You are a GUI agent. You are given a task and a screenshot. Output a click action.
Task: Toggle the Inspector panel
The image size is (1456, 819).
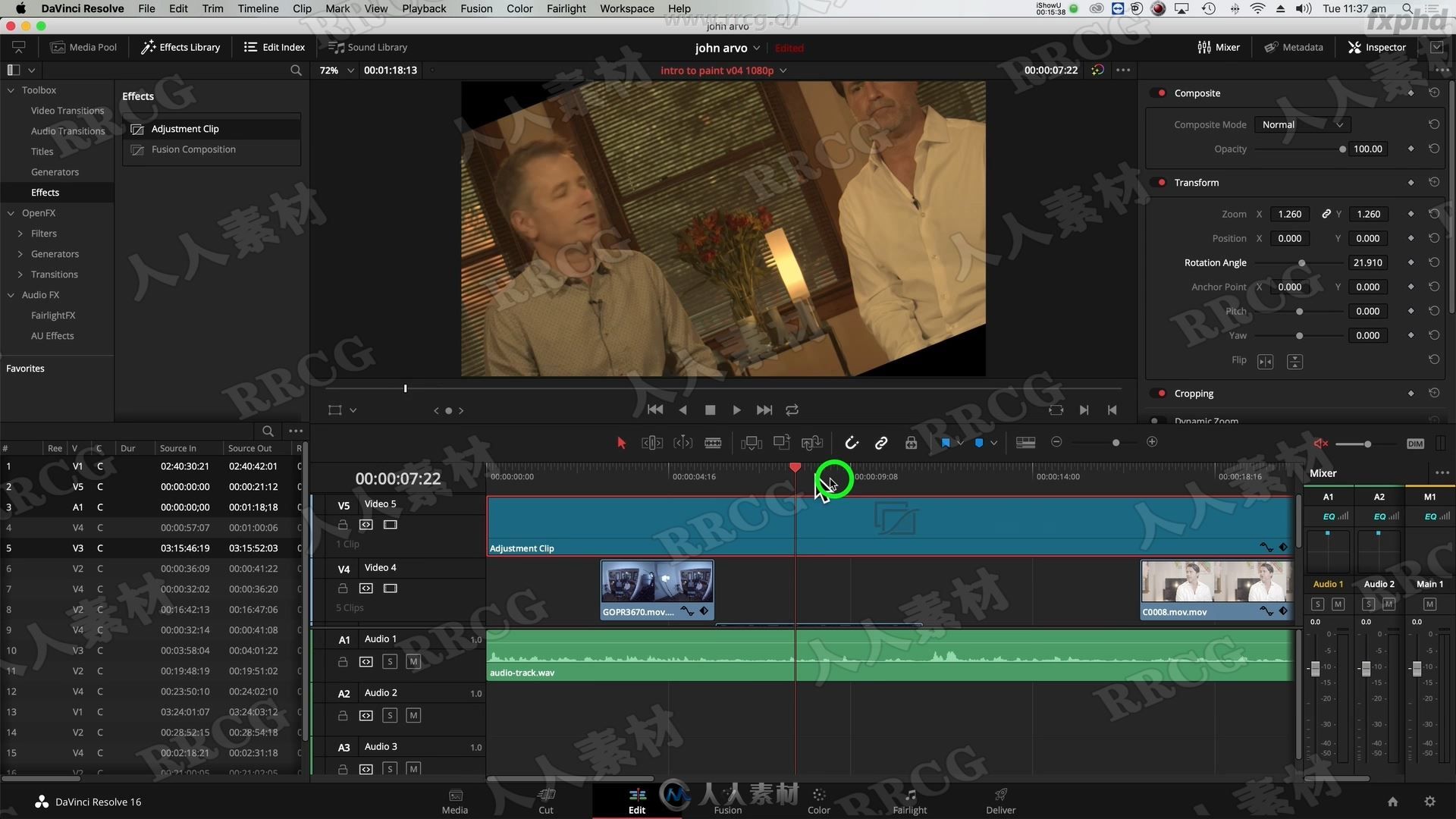tap(1377, 47)
